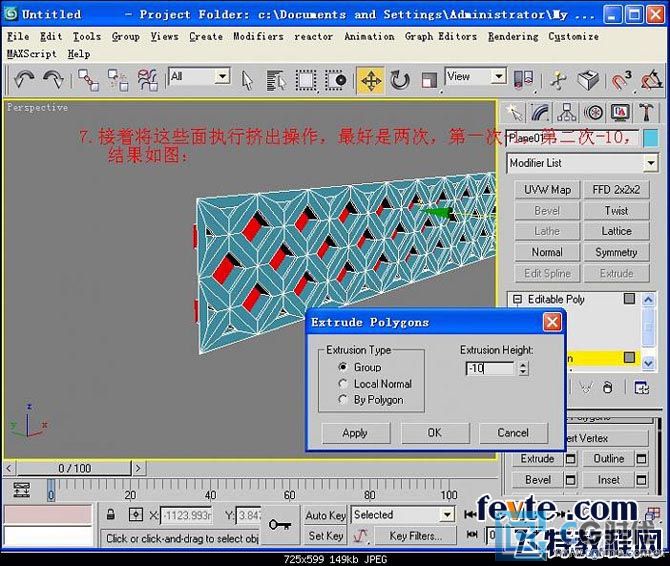Screen dimensions: 670x566
Task: Confirm with OK in Extrude Polygons
Action: 435,433
